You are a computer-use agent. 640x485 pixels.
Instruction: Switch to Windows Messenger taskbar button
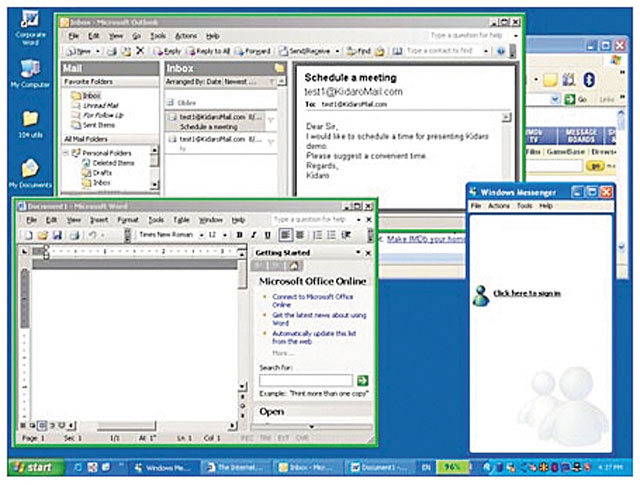pyautogui.click(x=164, y=468)
